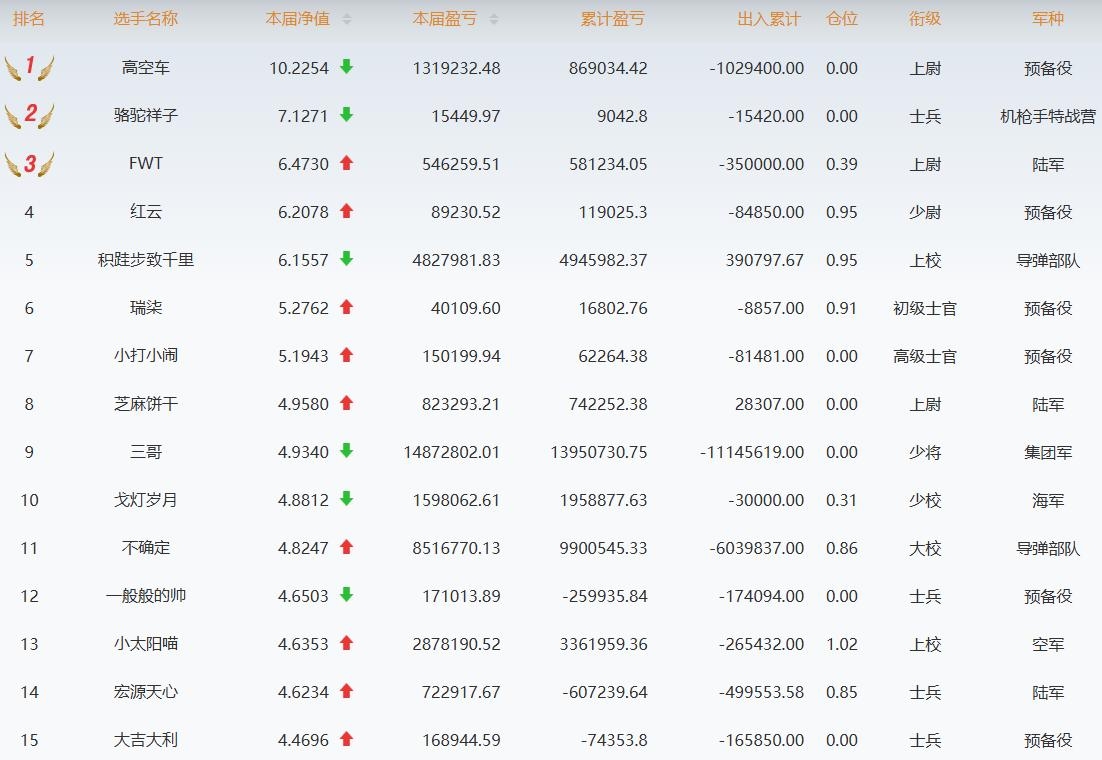
Task: Select player name 小太阳喵
Action: (146, 644)
